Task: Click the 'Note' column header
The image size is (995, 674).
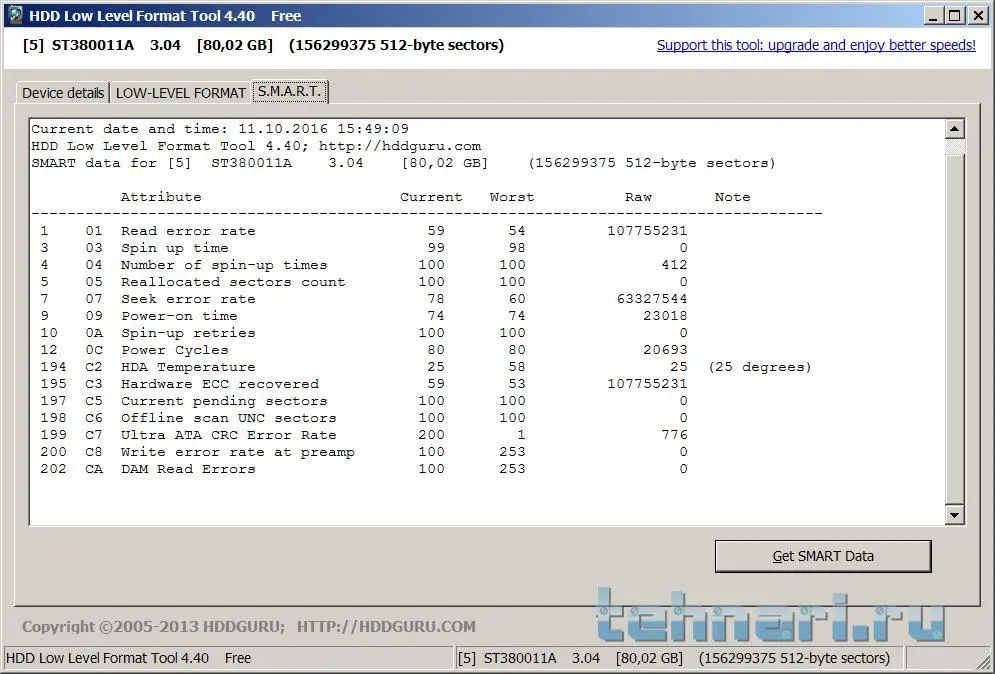Action: tap(732, 197)
